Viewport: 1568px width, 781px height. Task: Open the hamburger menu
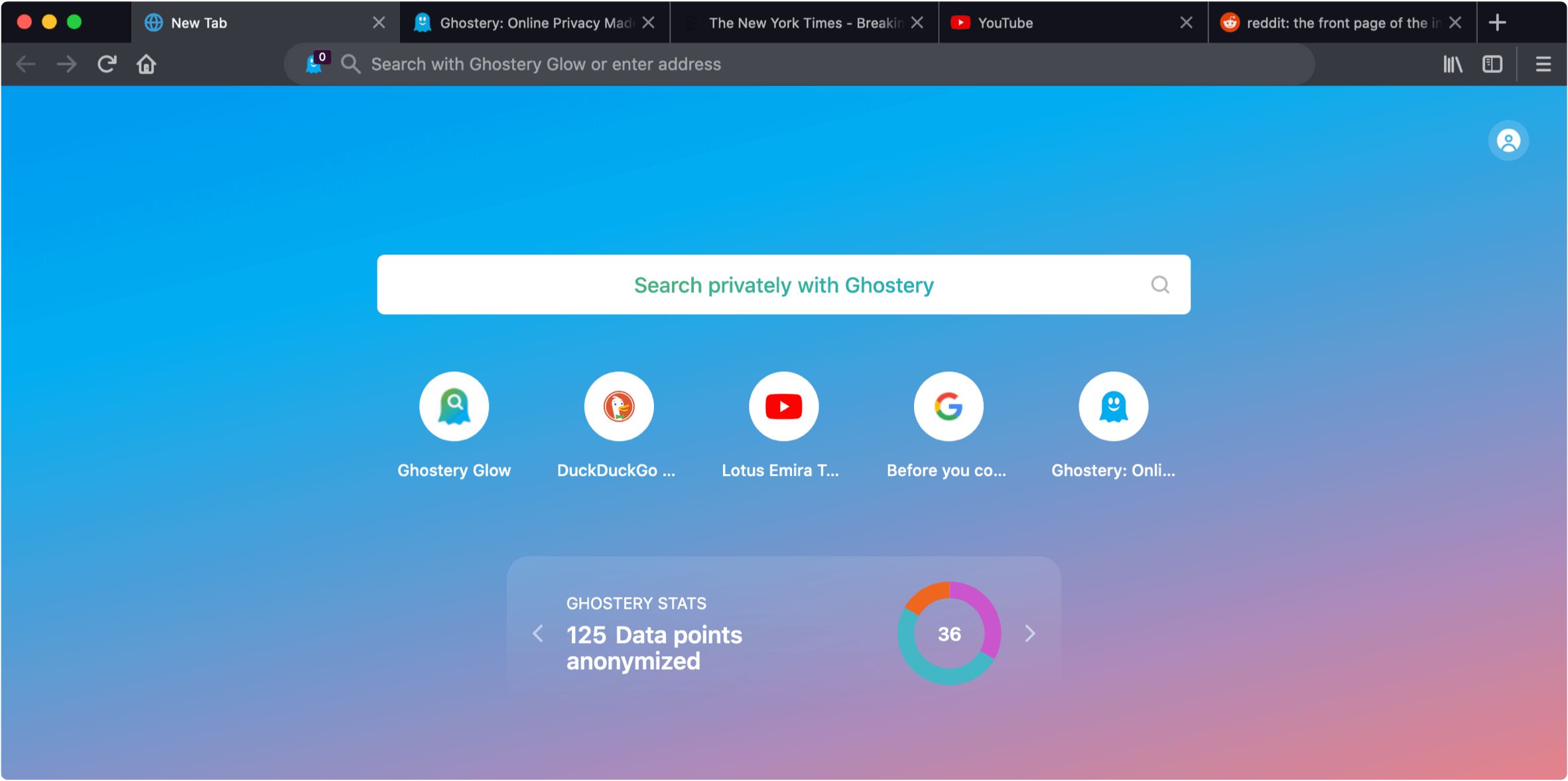(1543, 64)
